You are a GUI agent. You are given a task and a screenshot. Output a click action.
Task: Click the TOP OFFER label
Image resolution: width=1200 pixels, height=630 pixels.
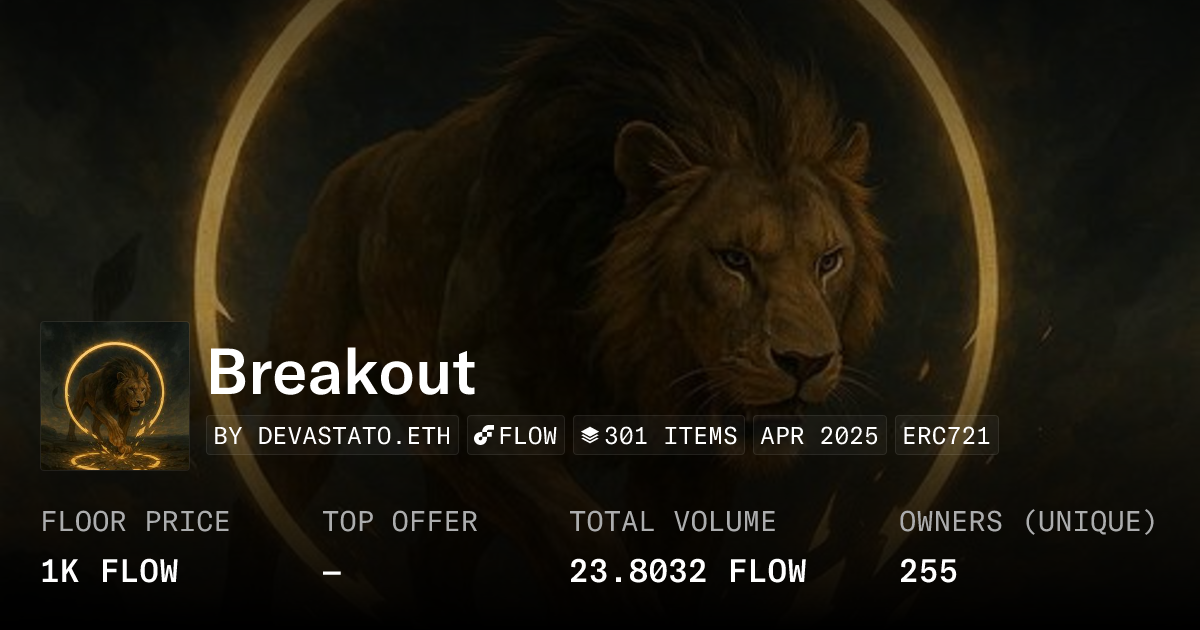coord(400,522)
